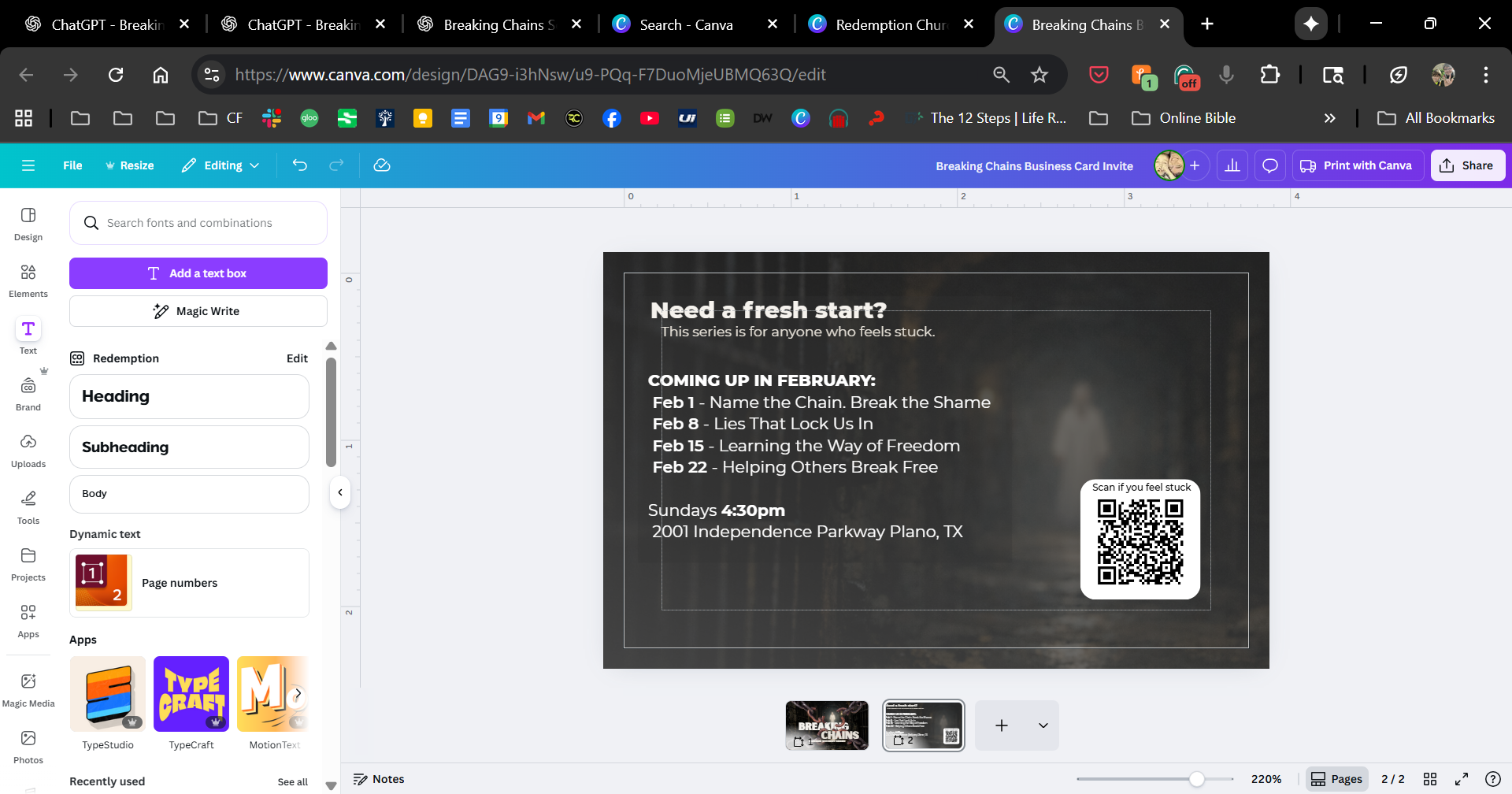1512x794 pixels.
Task: Select the page 1 thumbnail
Action: [827, 725]
